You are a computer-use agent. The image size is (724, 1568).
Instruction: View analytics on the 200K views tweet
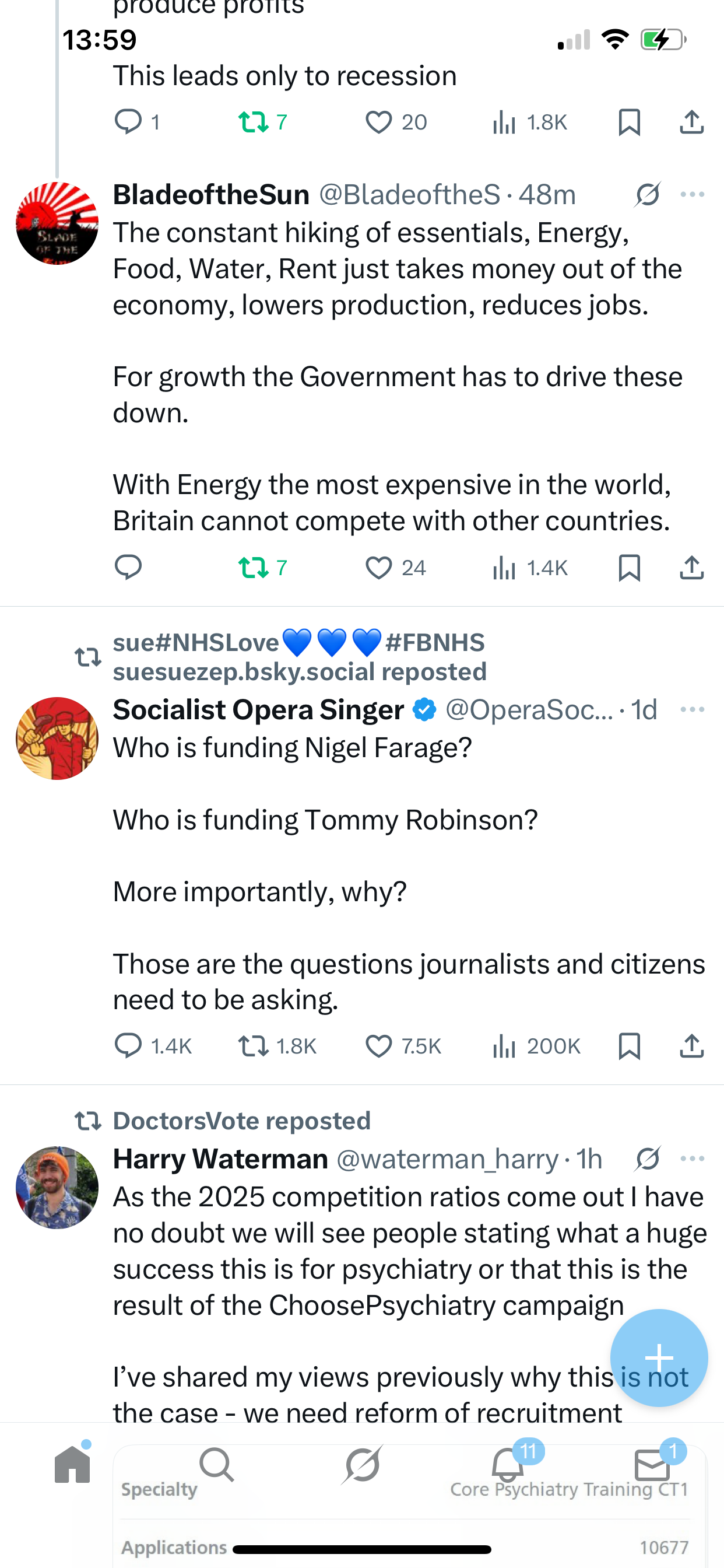[x=504, y=1046]
